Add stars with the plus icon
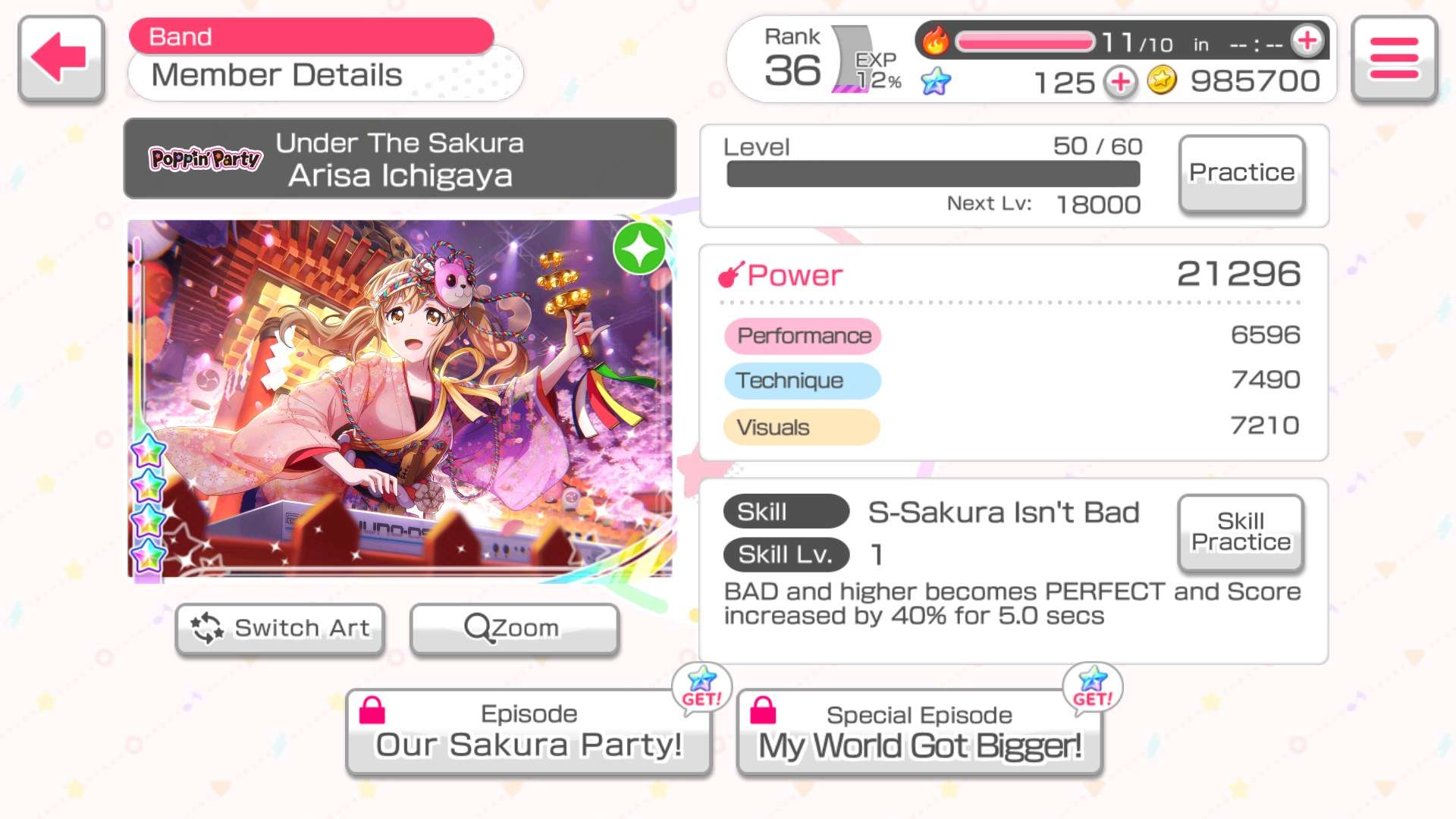The width and height of the screenshot is (1456, 819). tap(1120, 82)
